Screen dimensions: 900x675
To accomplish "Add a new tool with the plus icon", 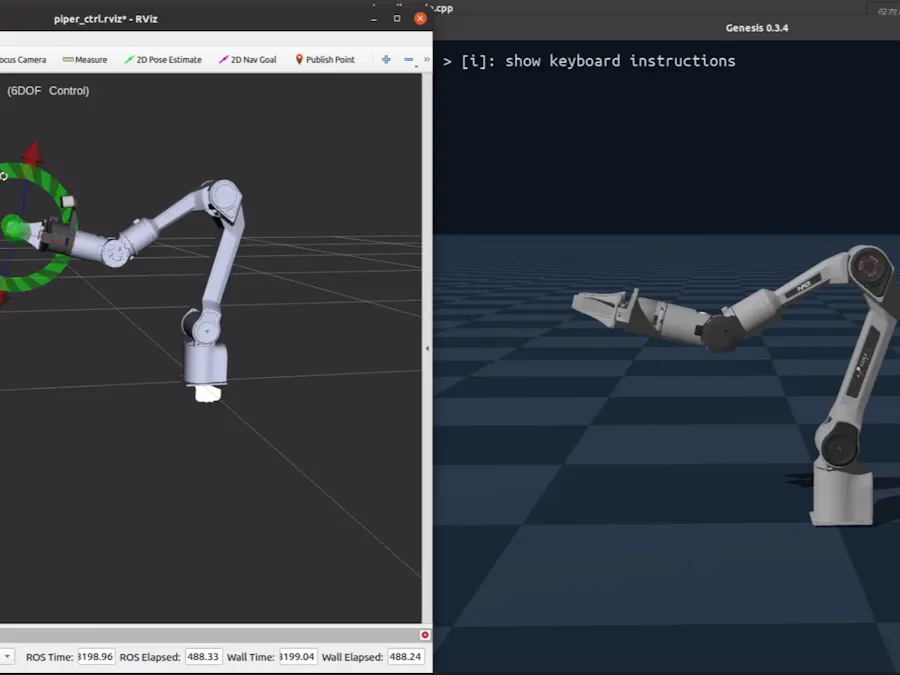I will coord(385,59).
